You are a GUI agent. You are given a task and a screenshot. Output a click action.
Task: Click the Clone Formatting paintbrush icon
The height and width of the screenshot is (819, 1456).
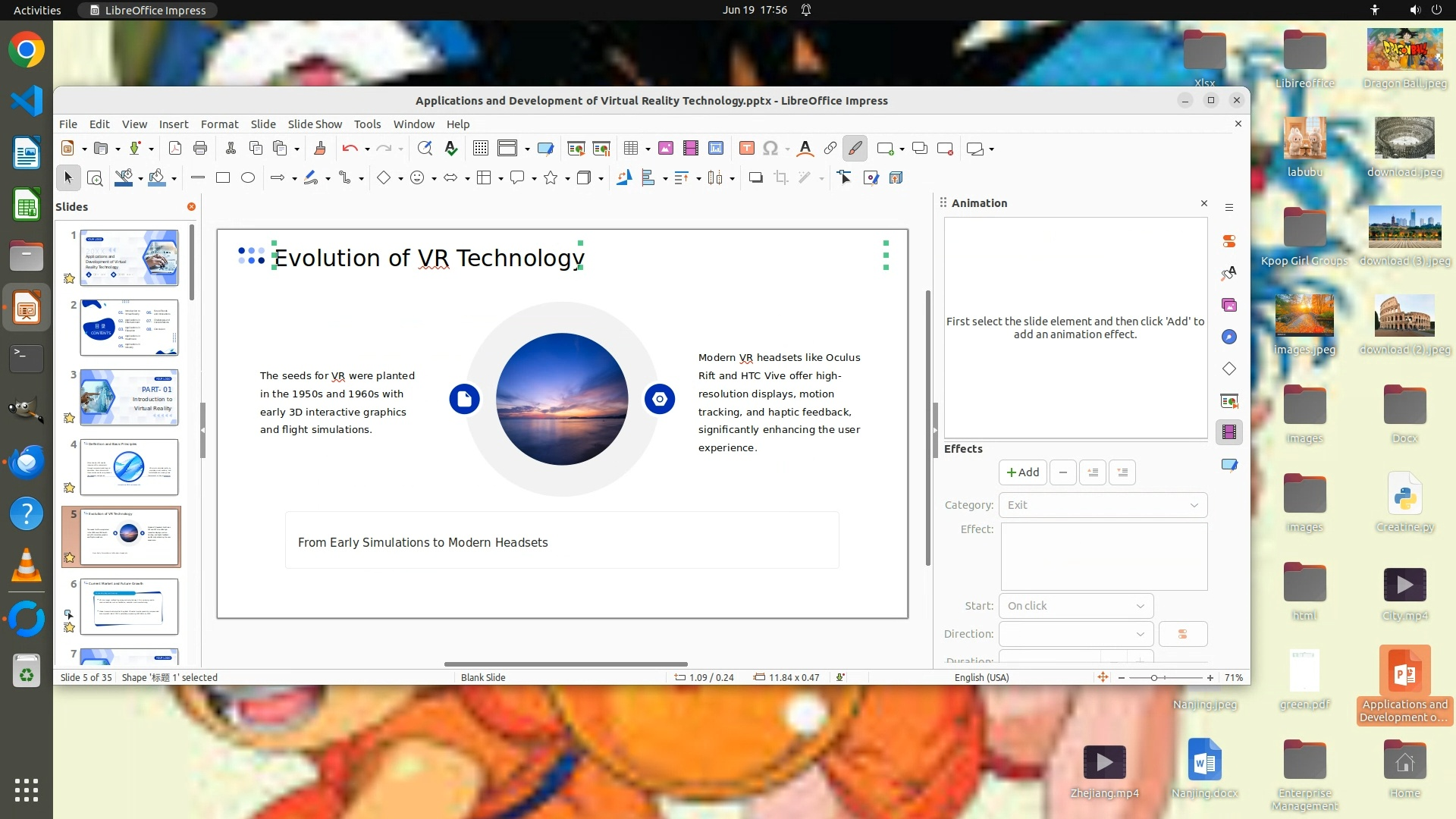pos(319,149)
